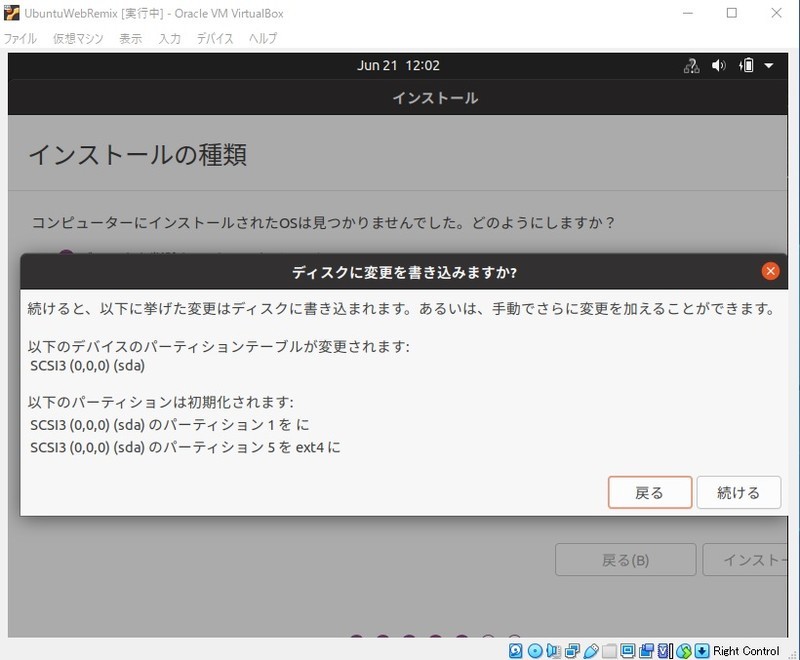Click the hard disk activity status icon
The height and width of the screenshot is (660, 800).
(x=515, y=651)
